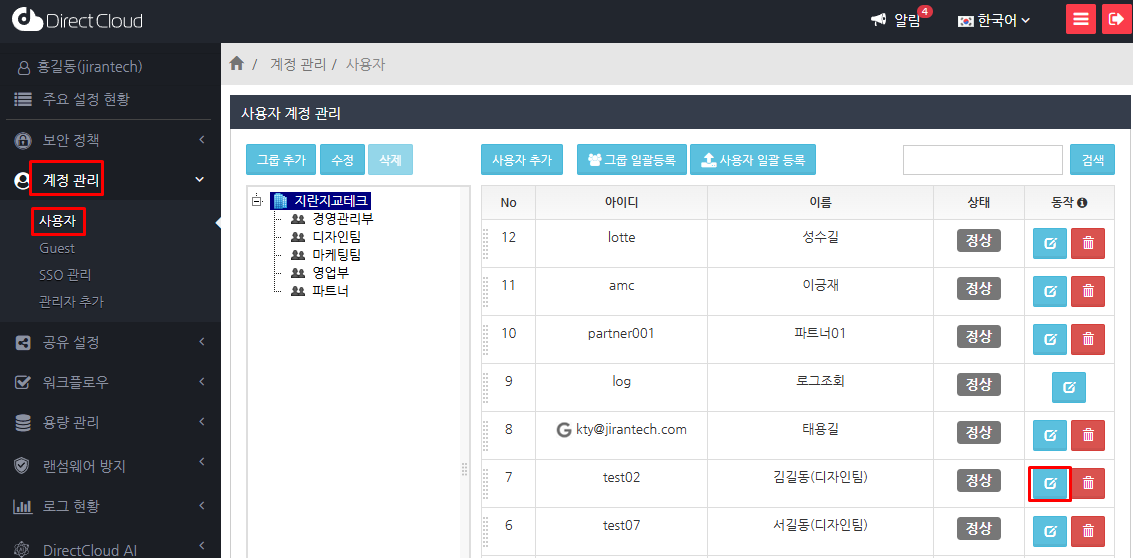Click the edit icon for user test02

tap(1050, 484)
